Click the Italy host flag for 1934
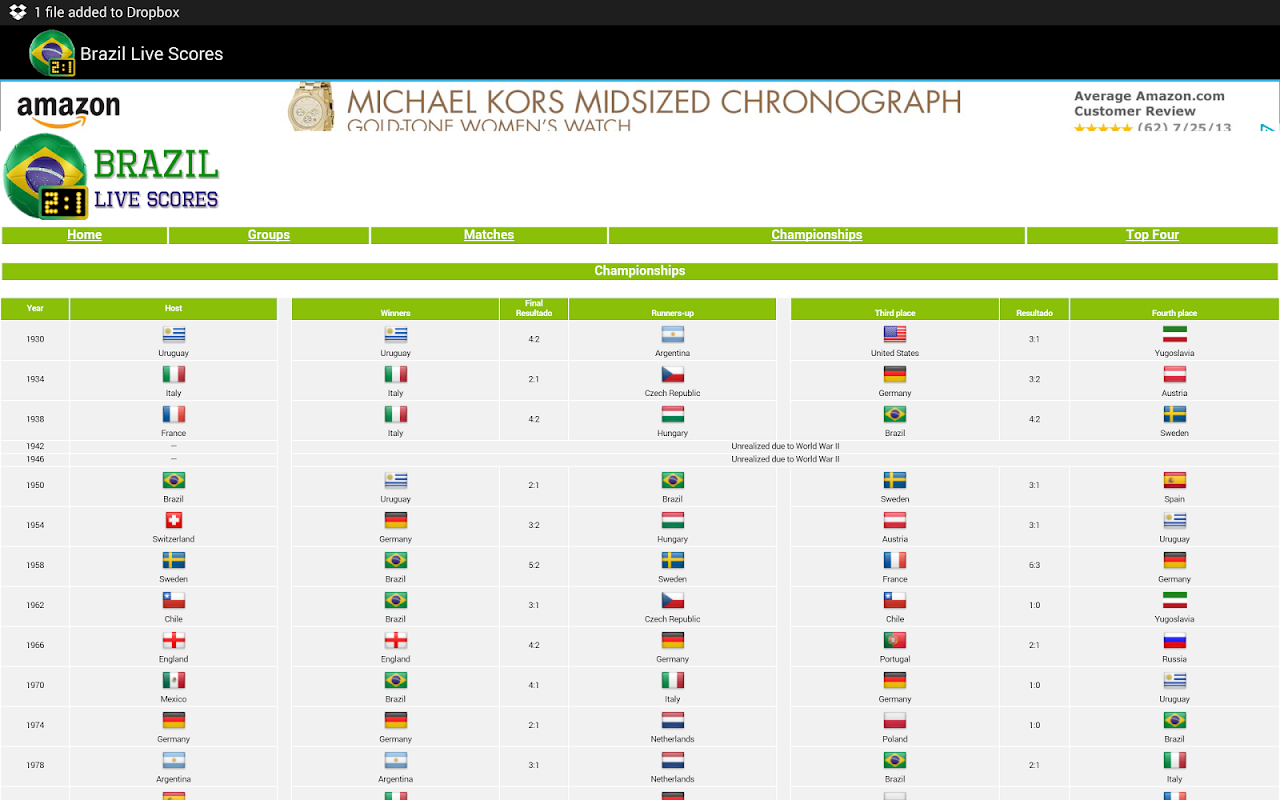1280x800 pixels. coord(174,375)
